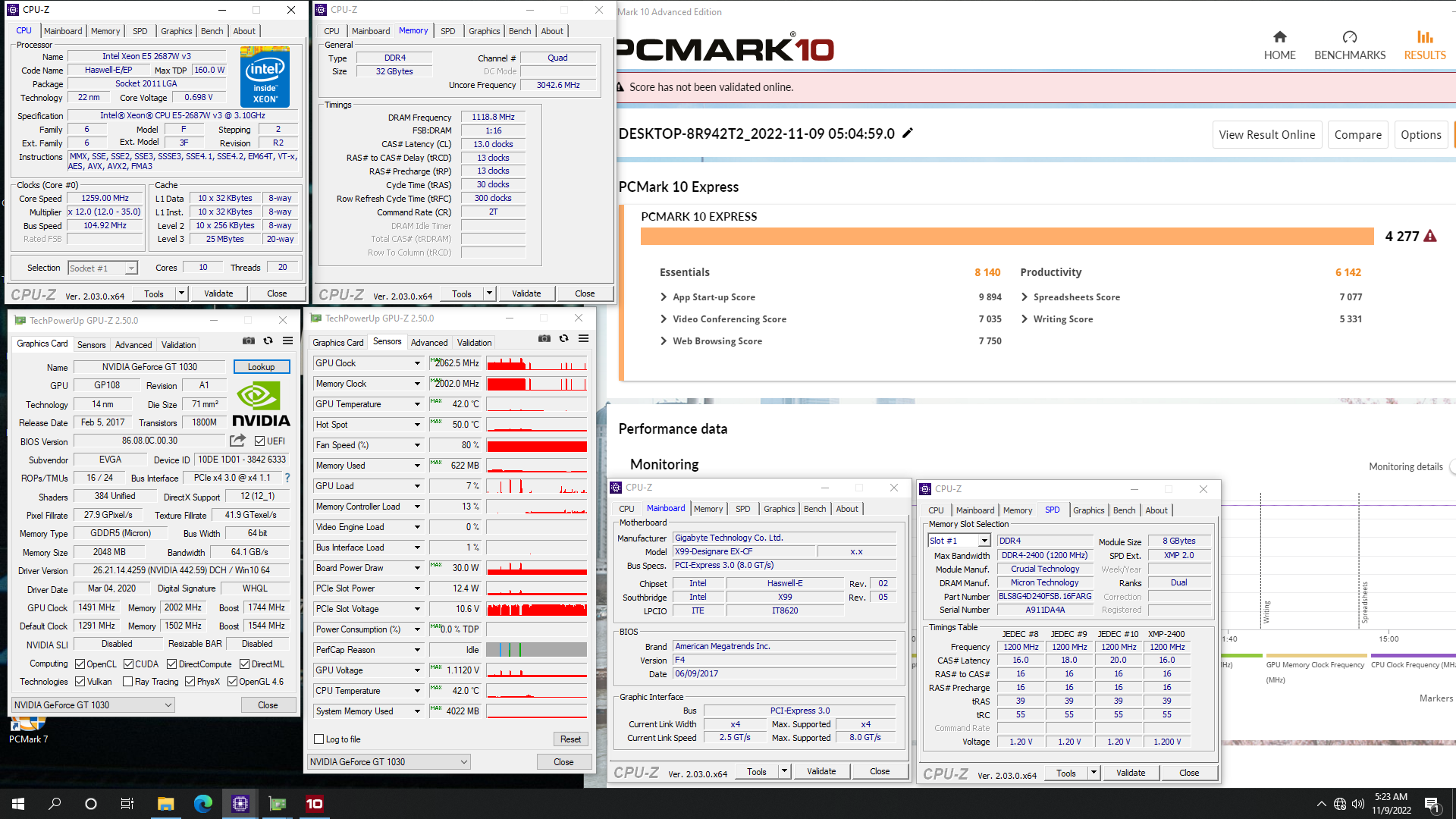The image size is (1456, 819).
Task: Click BIOS share/export icon in GPU-Z
Action: tap(237, 441)
